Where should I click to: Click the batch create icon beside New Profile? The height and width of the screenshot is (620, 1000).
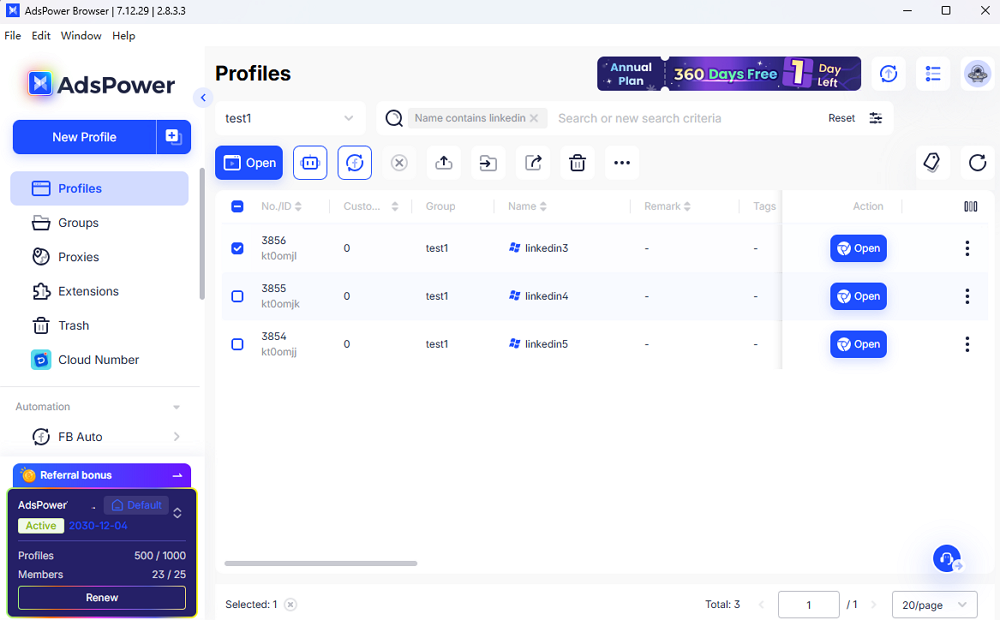coord(173,137)
